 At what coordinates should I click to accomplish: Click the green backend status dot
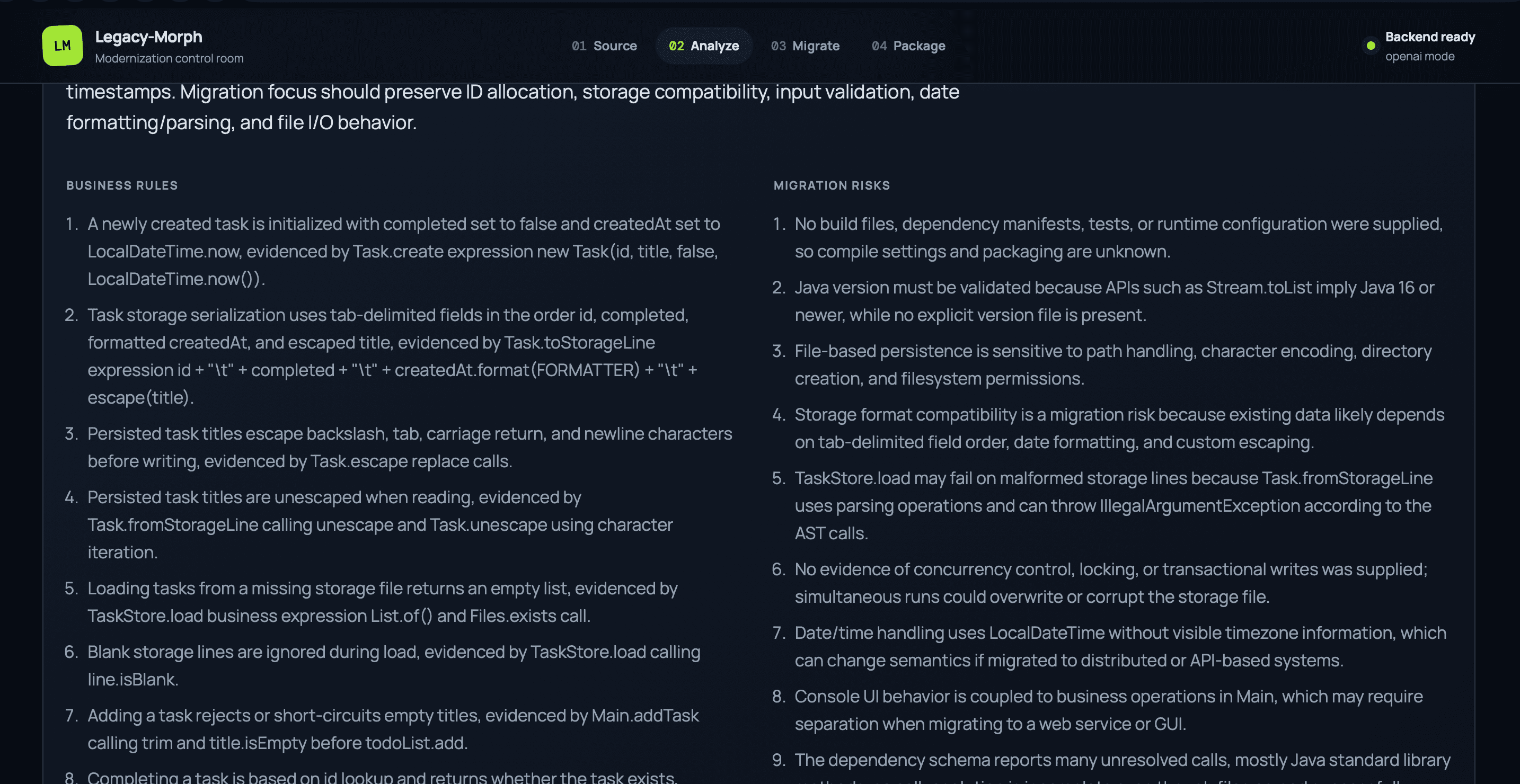(1371, 46)
